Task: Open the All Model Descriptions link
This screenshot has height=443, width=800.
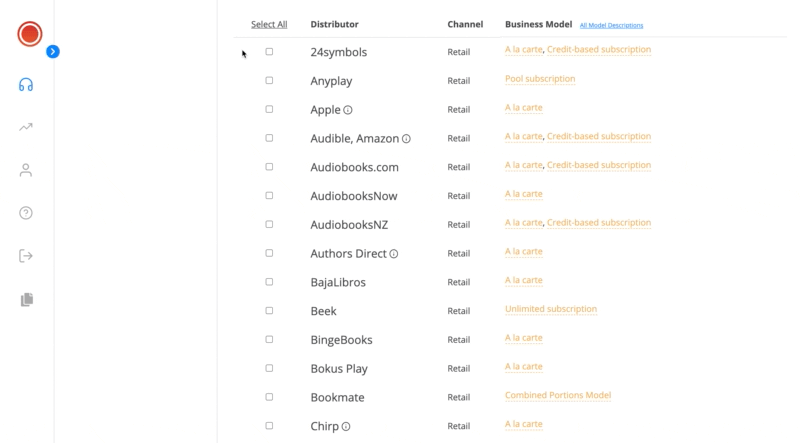Action: click(x=611, y=25)
